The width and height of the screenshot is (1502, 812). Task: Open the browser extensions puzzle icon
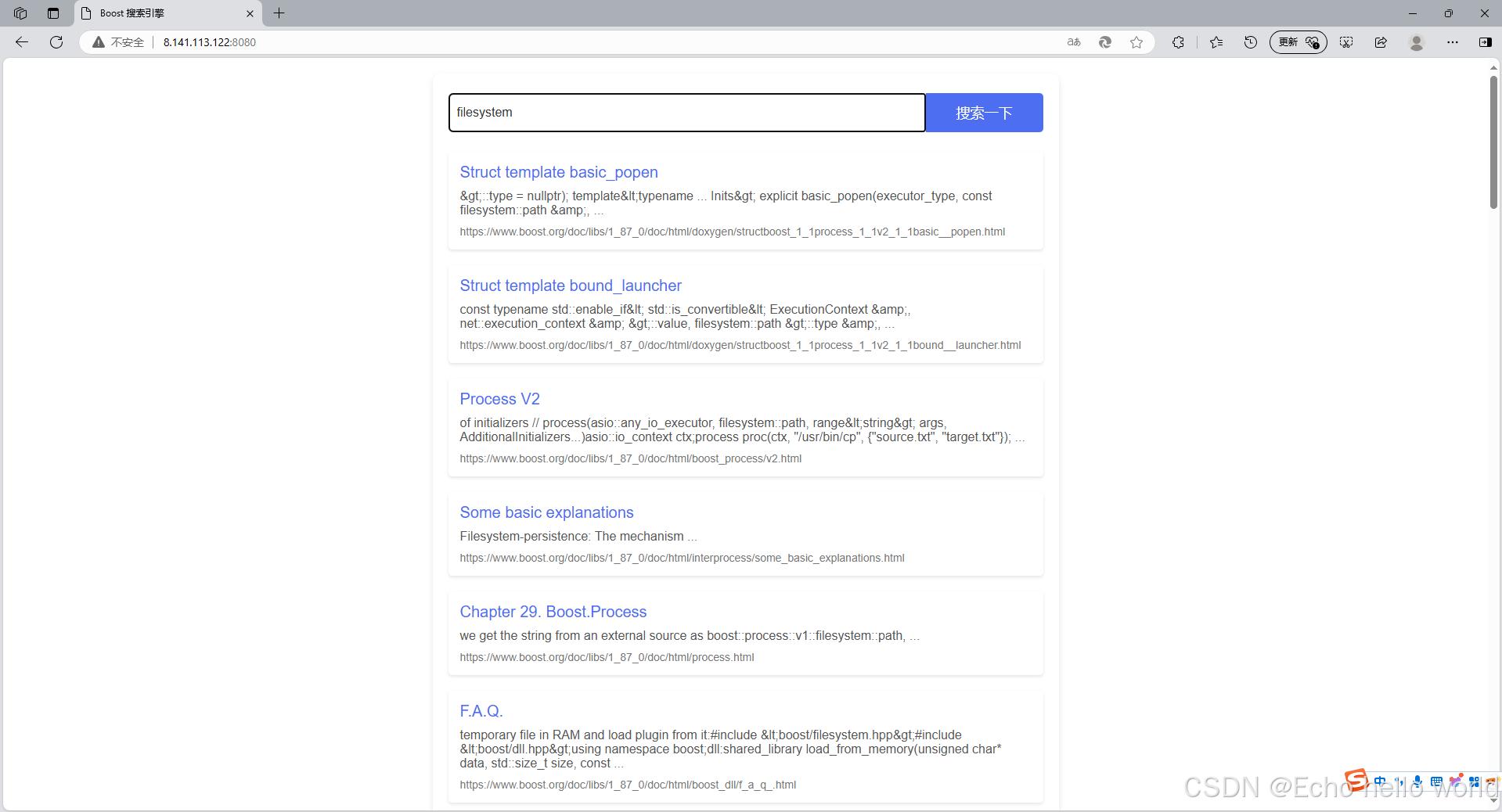[x=1178, y=42]
